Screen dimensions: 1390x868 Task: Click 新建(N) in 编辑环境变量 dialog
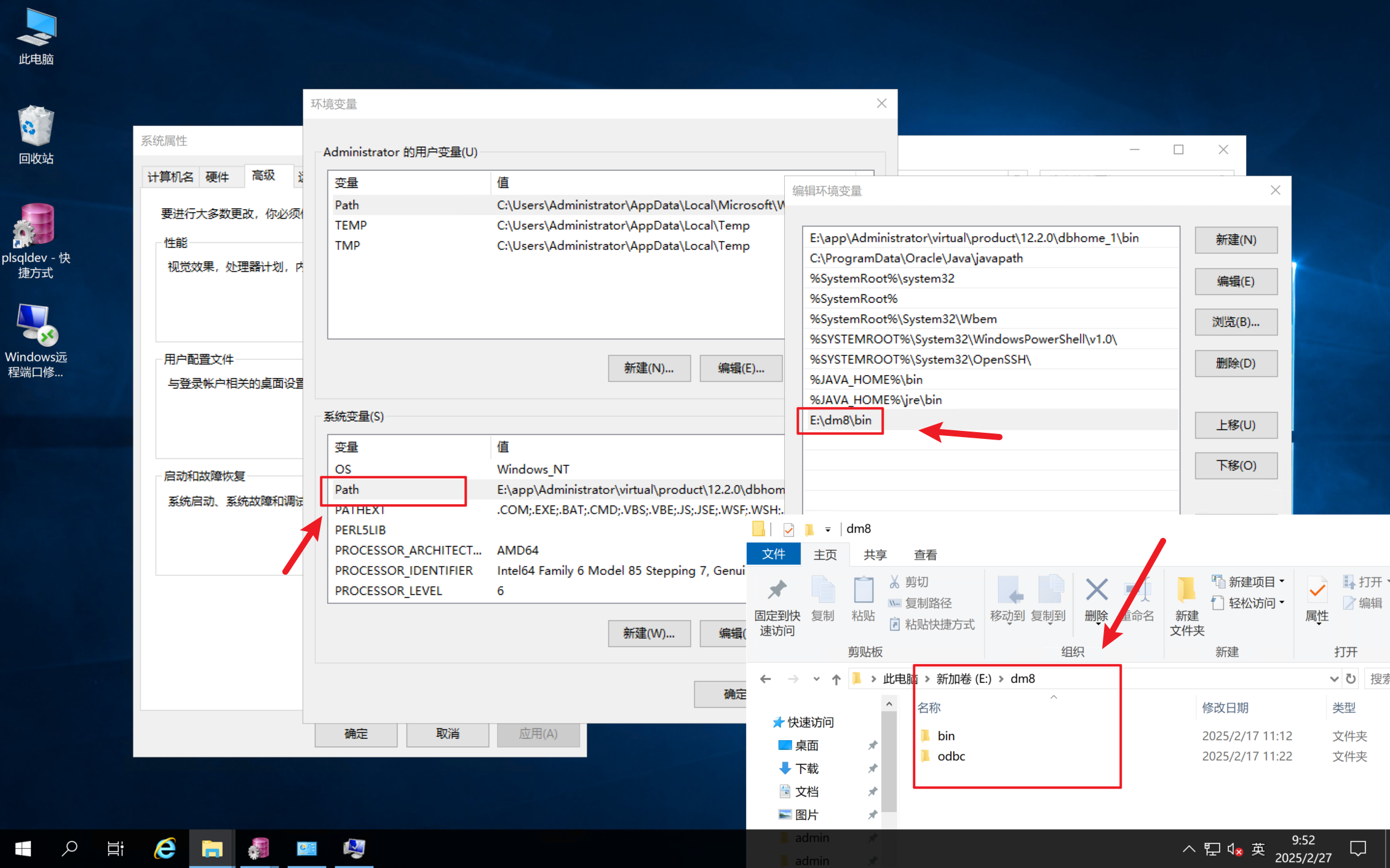pos(1236,240)
